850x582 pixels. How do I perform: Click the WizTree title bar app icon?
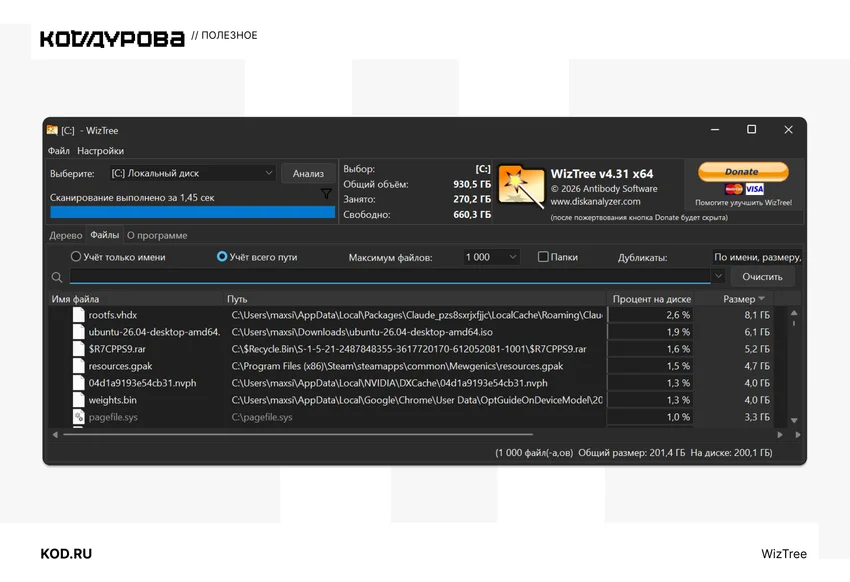pos(52,130)
